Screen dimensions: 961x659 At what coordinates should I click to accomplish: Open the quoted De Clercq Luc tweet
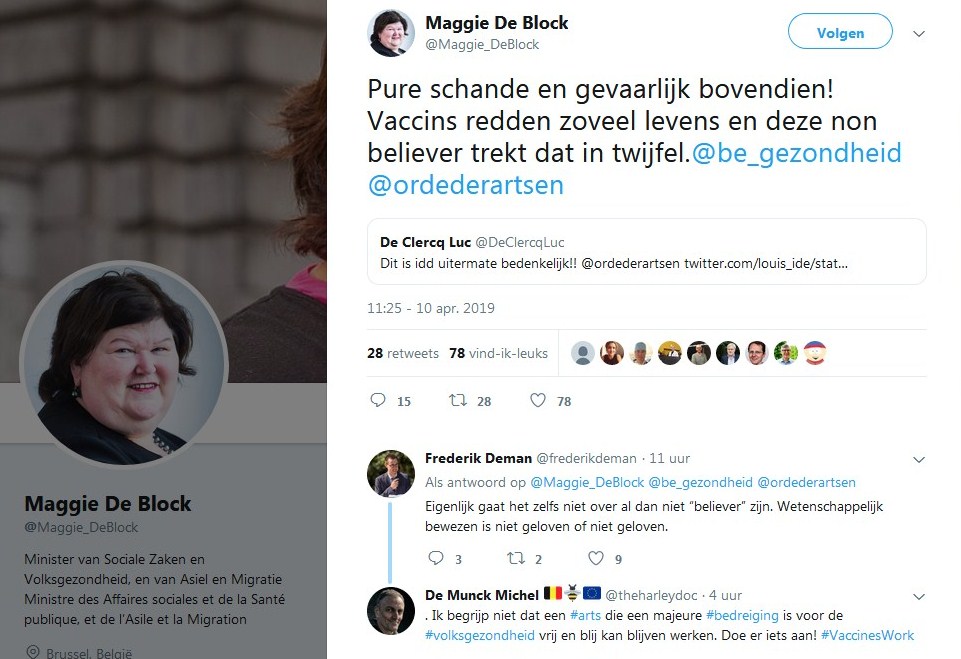coord(647,251)
